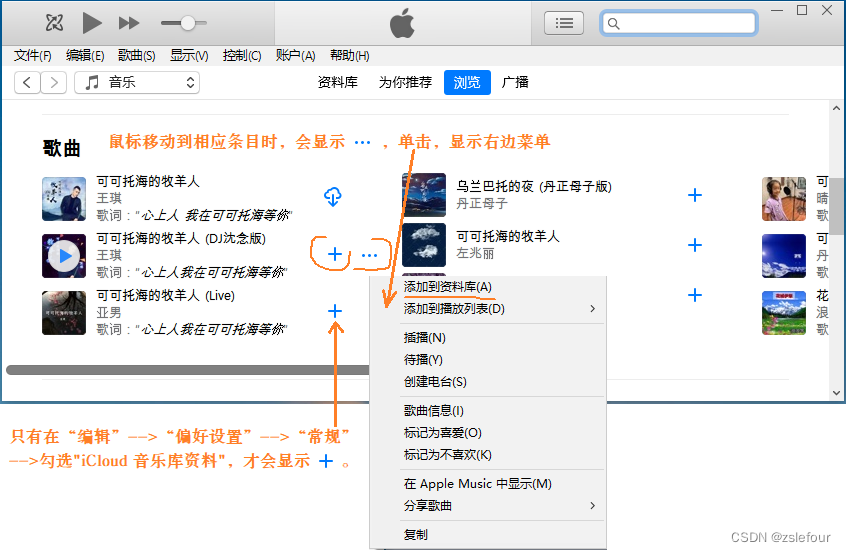Open the 控制(C) menu
Viewport: 846px width, 552px height.
tap(242, 56)
